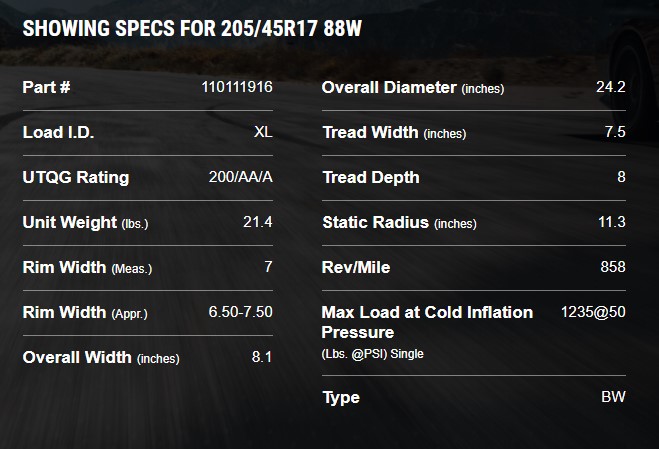This screenshot has height=449, width=659.
Task: Click the BW type value
Action: (x=614, y=397)
